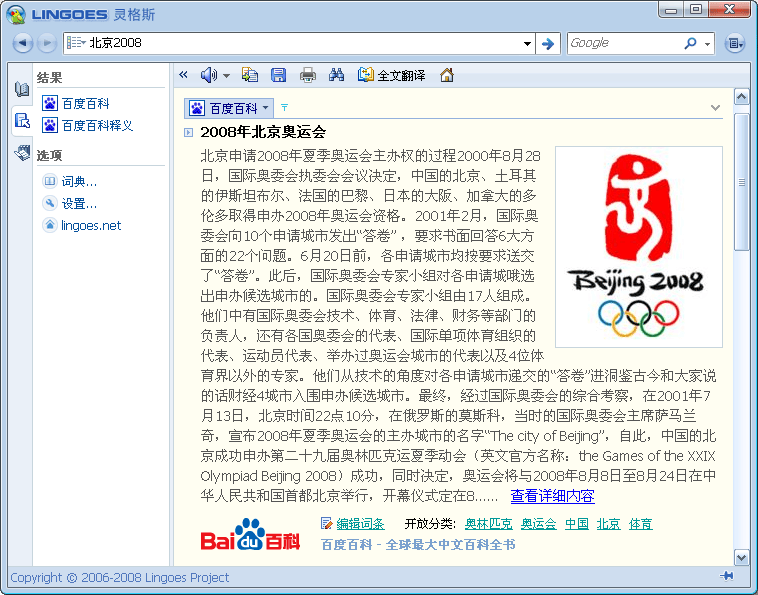Print the entry with the printer icon
Screen dimensions: 758x595
[x=307, y=75]
